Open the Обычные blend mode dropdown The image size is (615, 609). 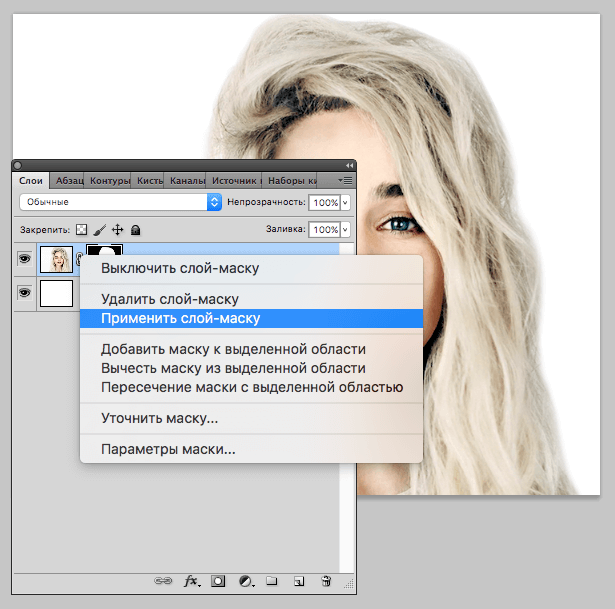click(121, 202)
